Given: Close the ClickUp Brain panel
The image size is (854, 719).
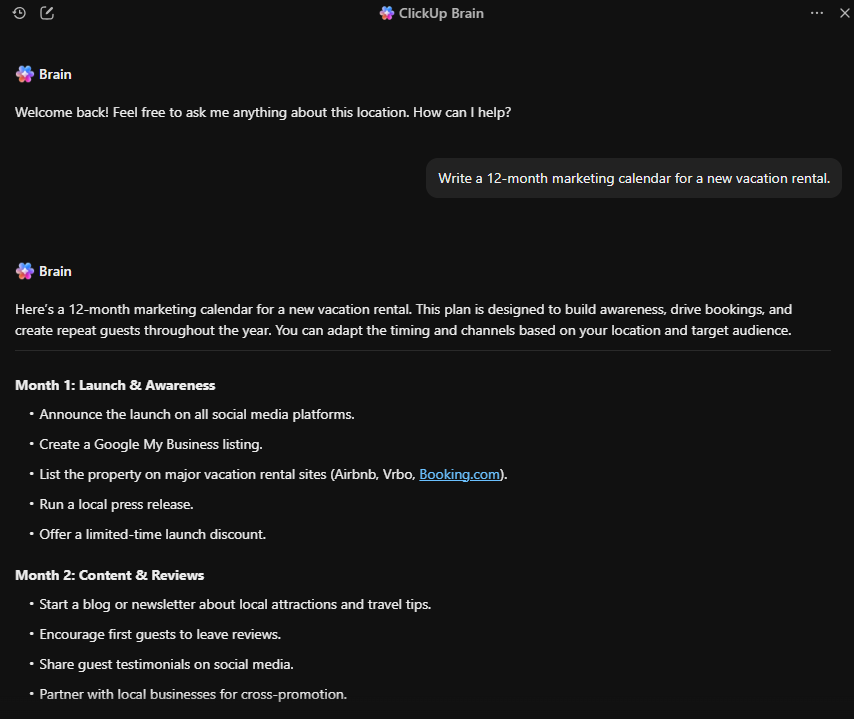Looking at the screenshot, I should click(x=845, y=13).
